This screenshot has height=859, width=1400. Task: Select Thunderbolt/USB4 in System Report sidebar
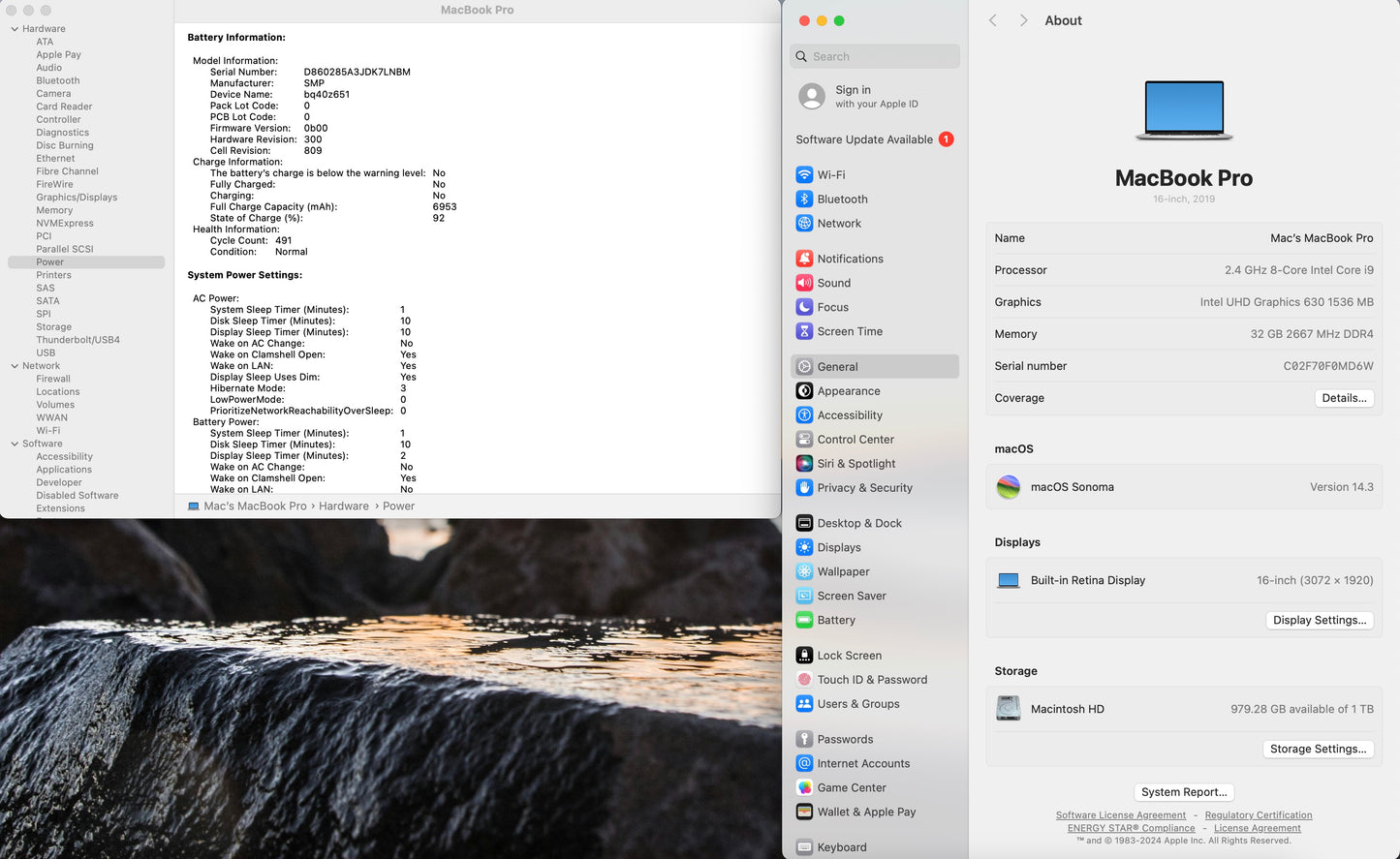78,340
